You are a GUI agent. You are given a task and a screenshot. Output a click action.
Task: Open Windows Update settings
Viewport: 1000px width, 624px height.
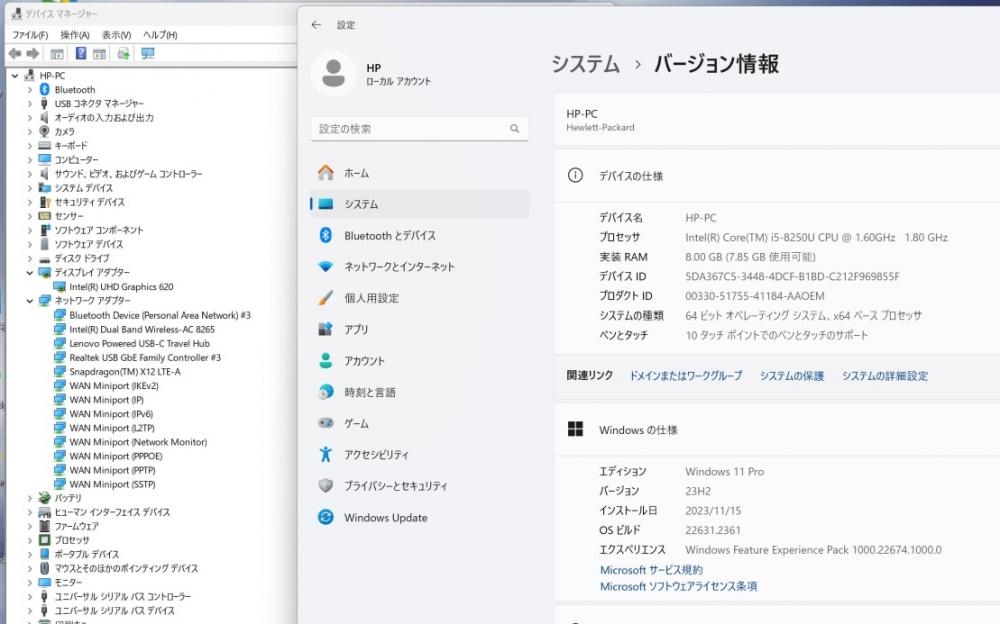click(420, 517)
